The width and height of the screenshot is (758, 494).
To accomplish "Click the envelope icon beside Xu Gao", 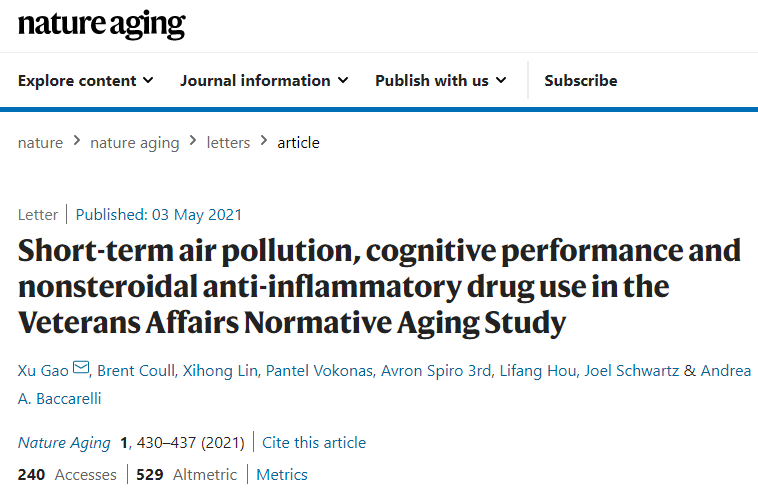I will point(81,367).
